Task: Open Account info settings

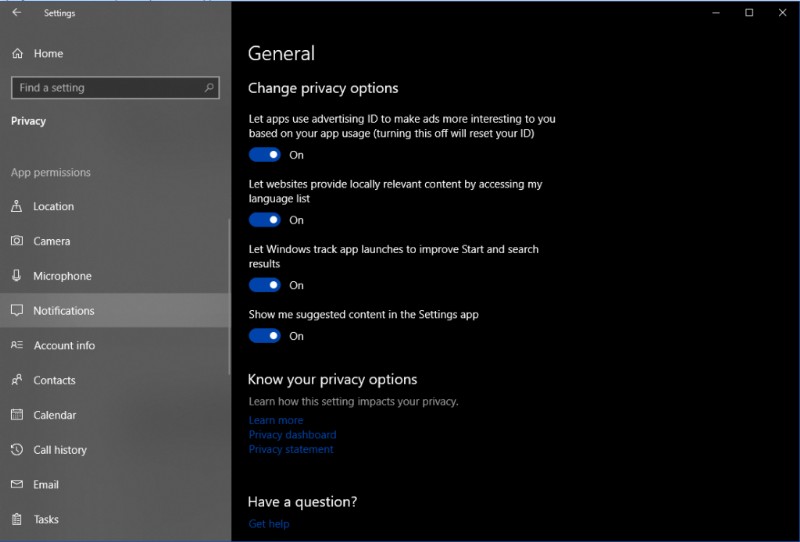Action: pos(115,345)
